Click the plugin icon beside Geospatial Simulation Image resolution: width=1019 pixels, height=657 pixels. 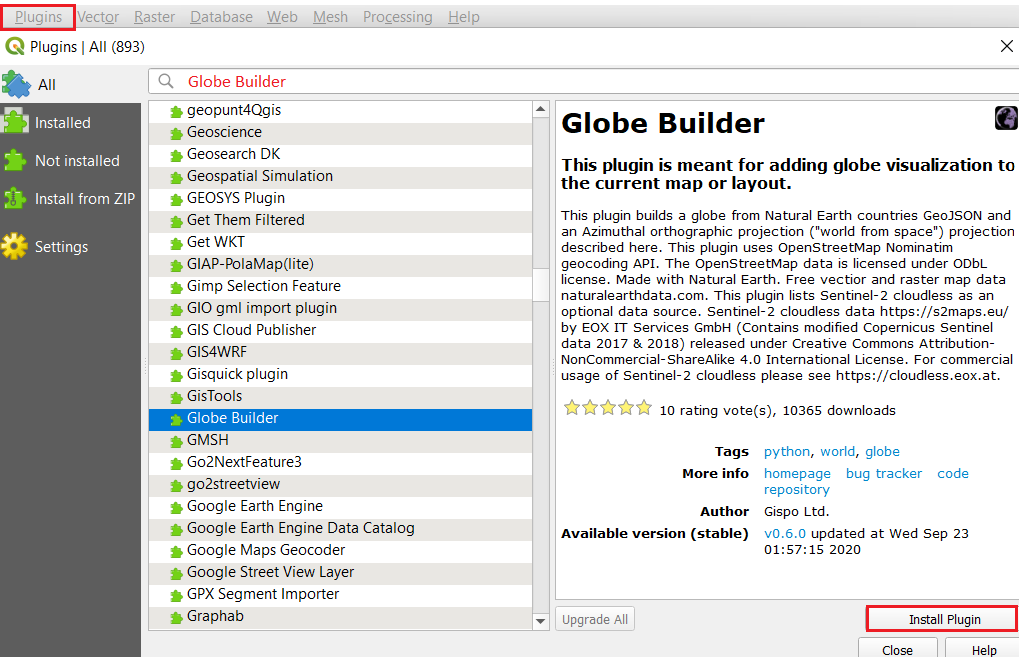[x=175, y=178]
